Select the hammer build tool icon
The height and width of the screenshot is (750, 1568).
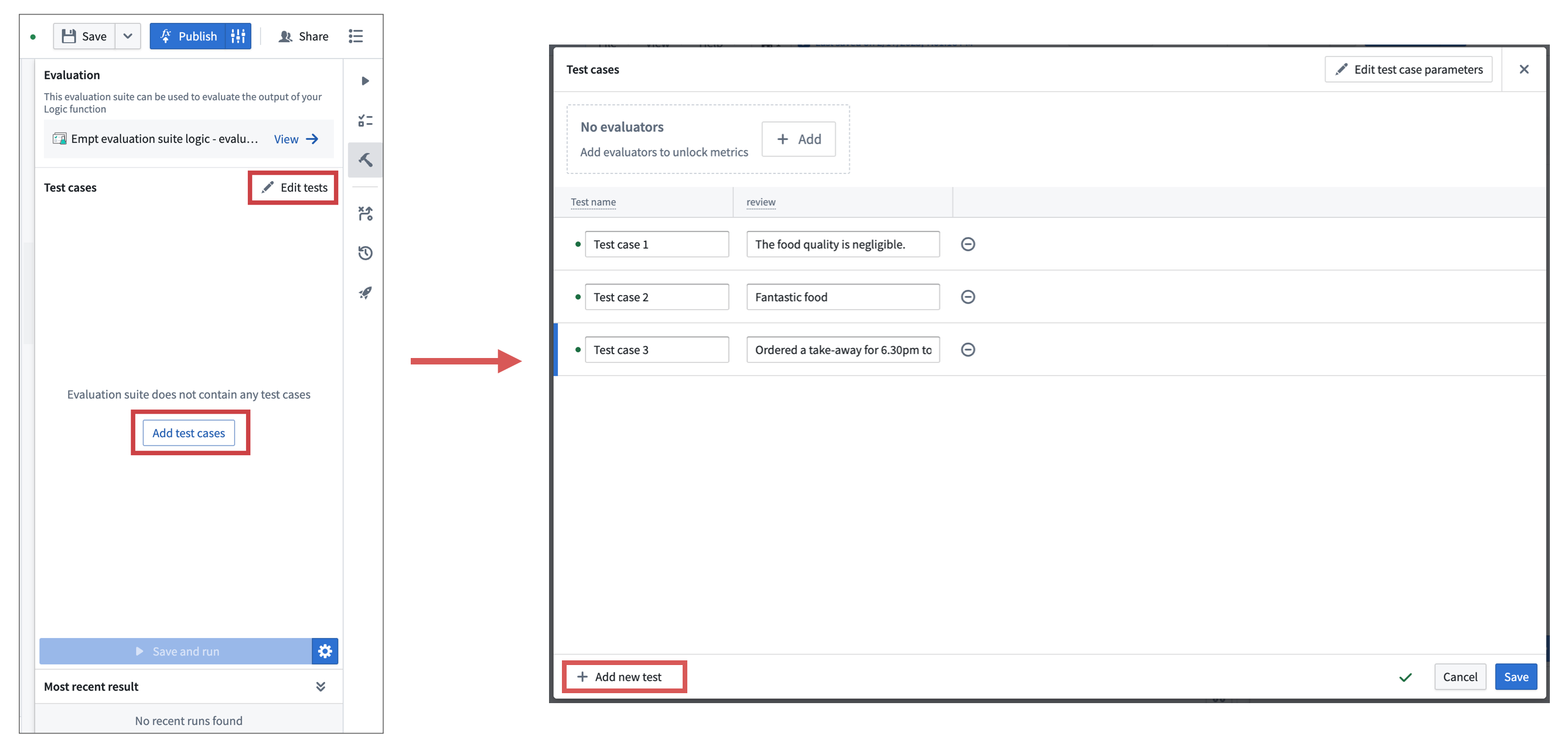coord(365,159)
